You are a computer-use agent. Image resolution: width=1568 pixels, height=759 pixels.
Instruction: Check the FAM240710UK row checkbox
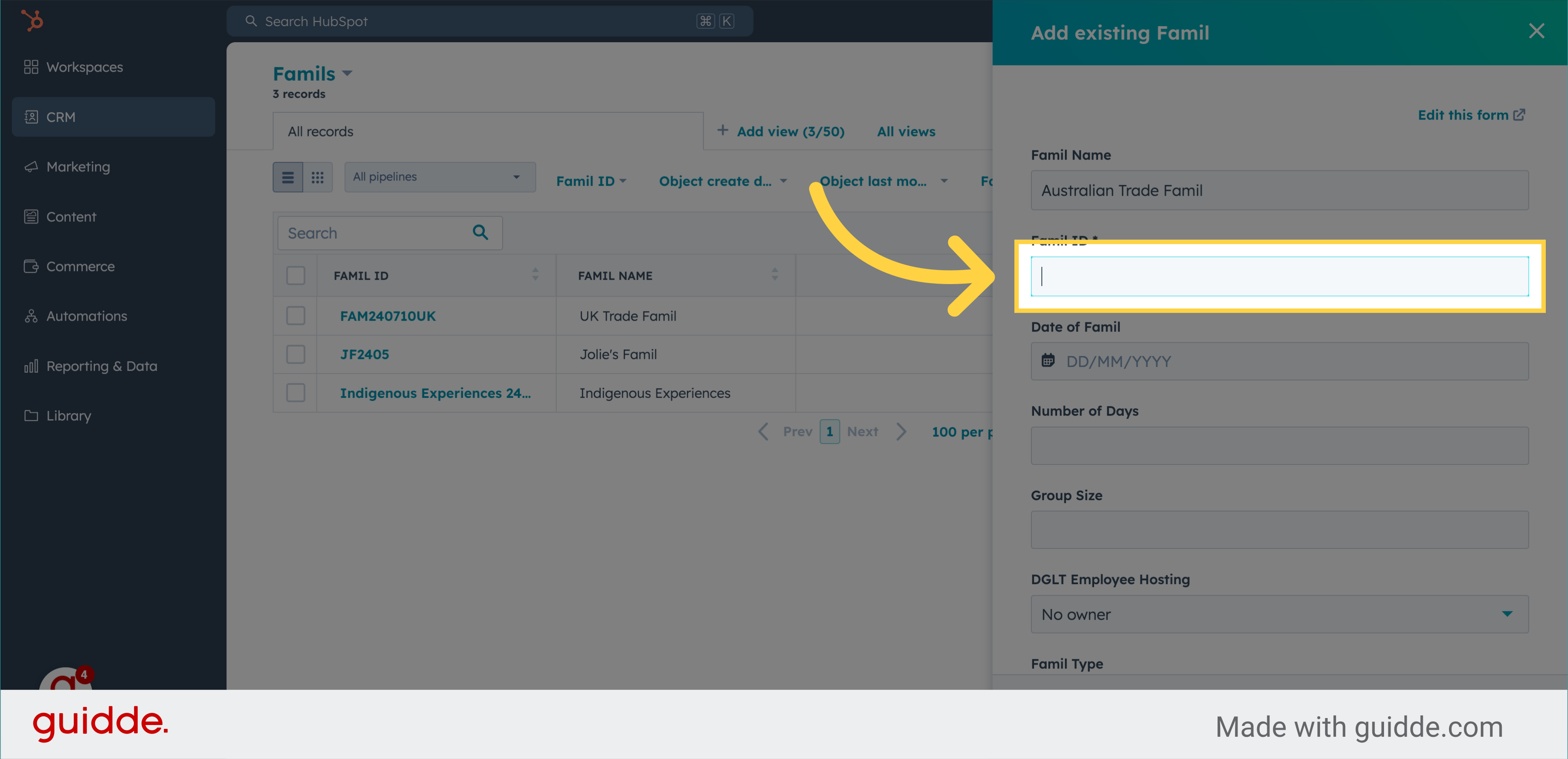click(296, 315)
